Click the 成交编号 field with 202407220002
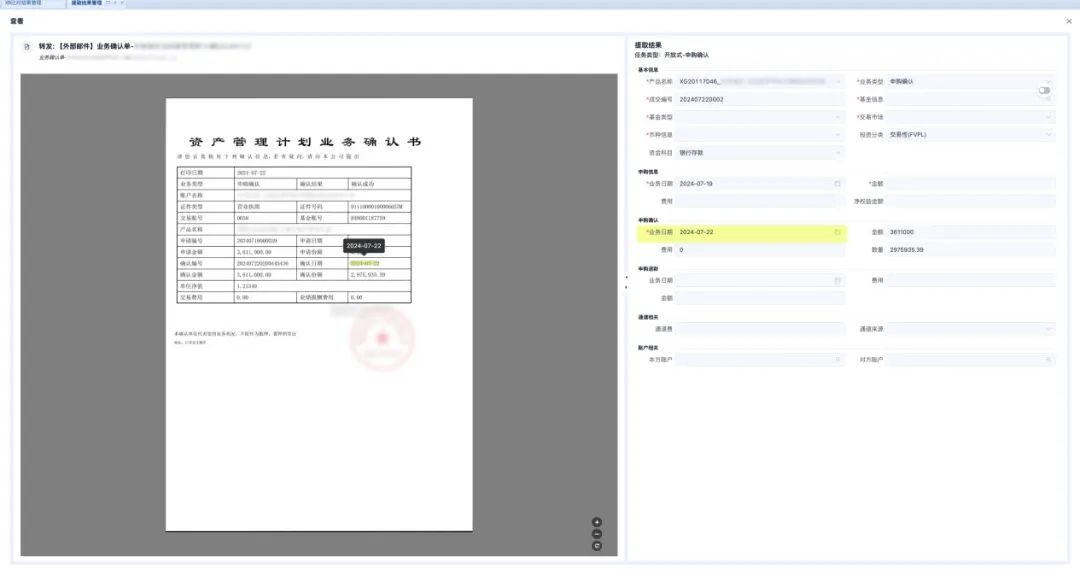Image resolution: width=1080 pixels, height=574 pixels. [x=760, y=99]
